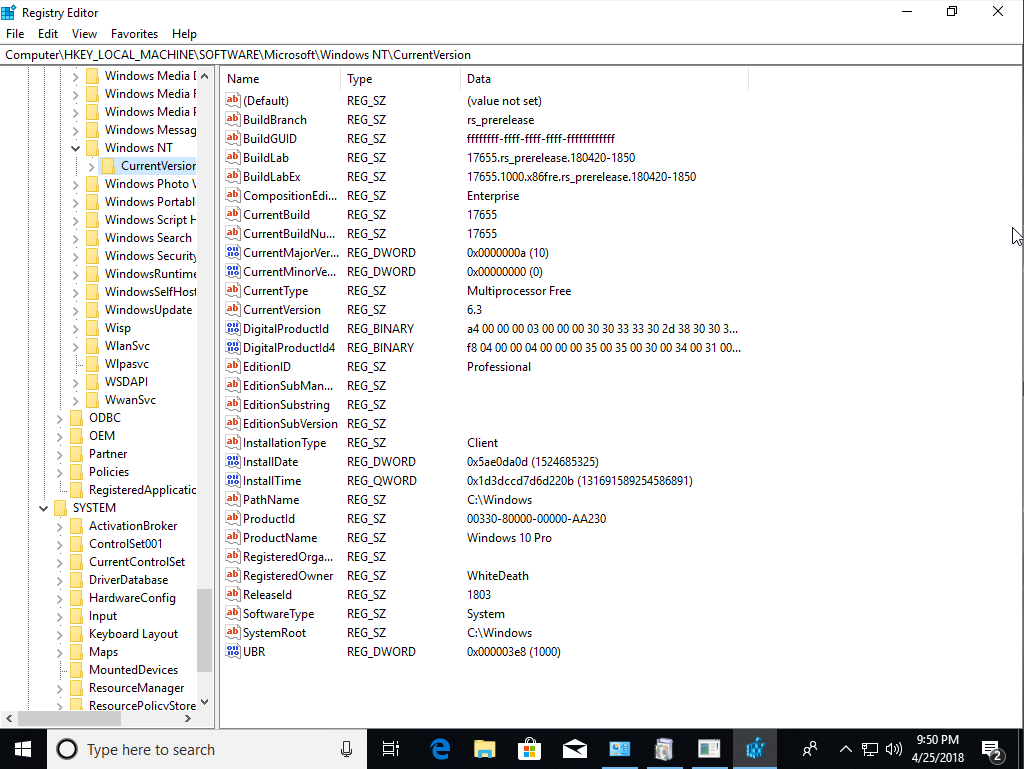The width and height of the screenshot is (1024, 769).
Task: Expand the CurrentVersion subkey
Action: pyautogui.click(x=92, y=166)
